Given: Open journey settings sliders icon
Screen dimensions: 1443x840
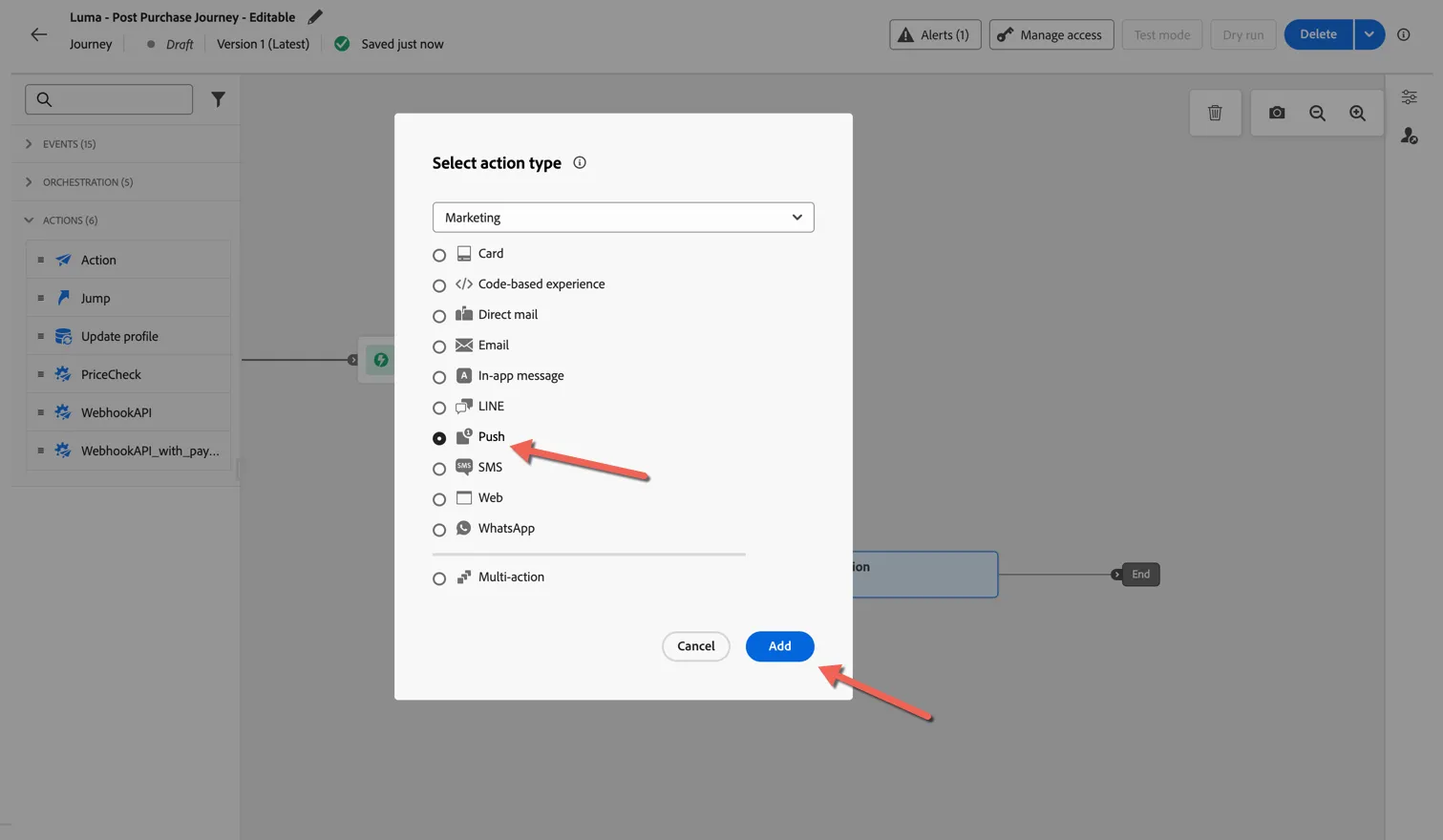Looking at the screenshot, I should 1409,97.
